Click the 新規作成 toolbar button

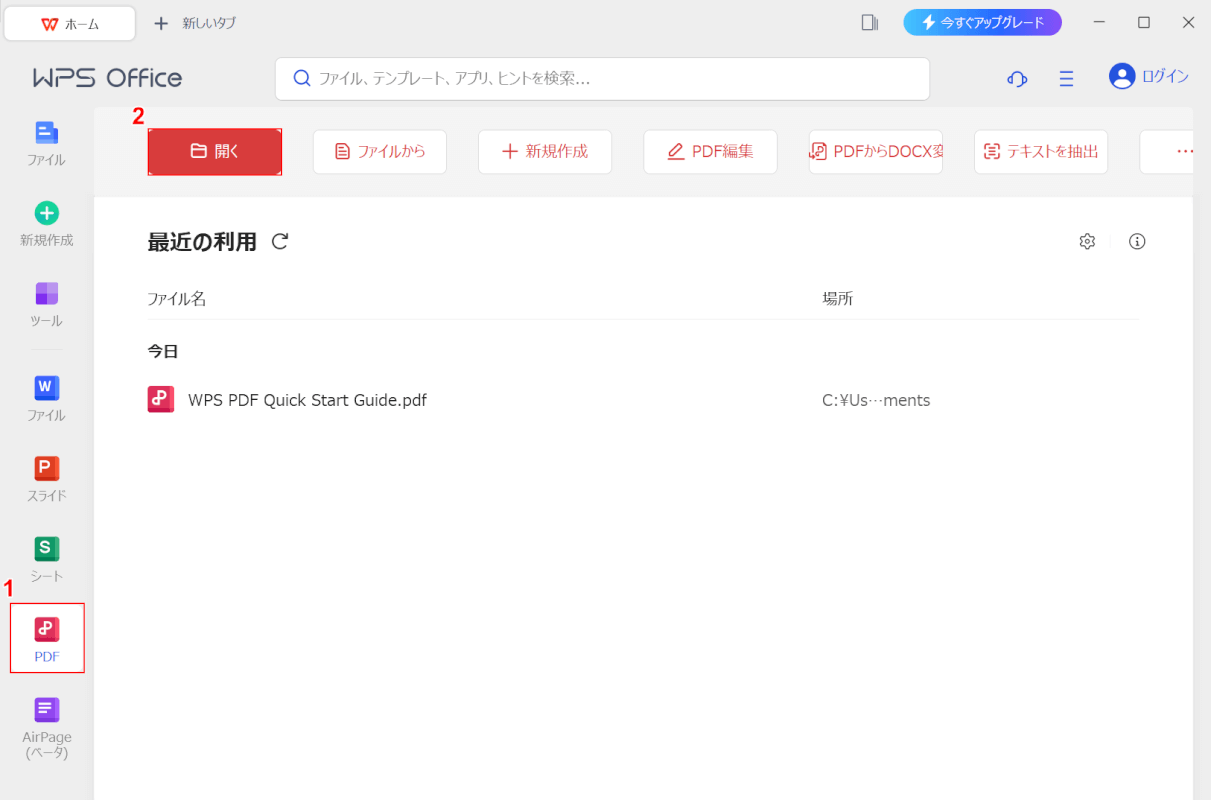click(x=545, y=152)
